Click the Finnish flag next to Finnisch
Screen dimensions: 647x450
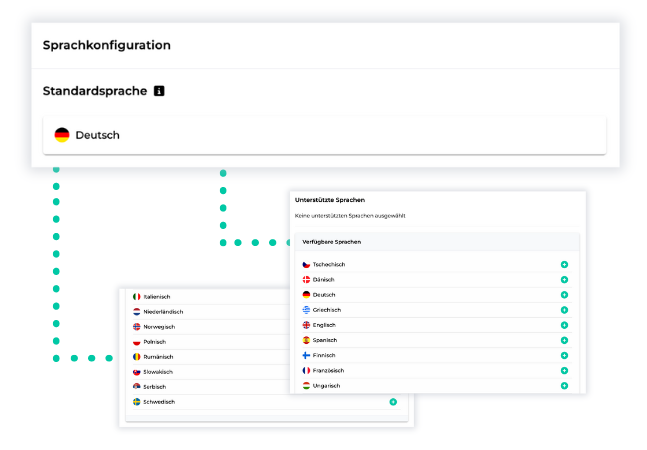coord(306,355)
